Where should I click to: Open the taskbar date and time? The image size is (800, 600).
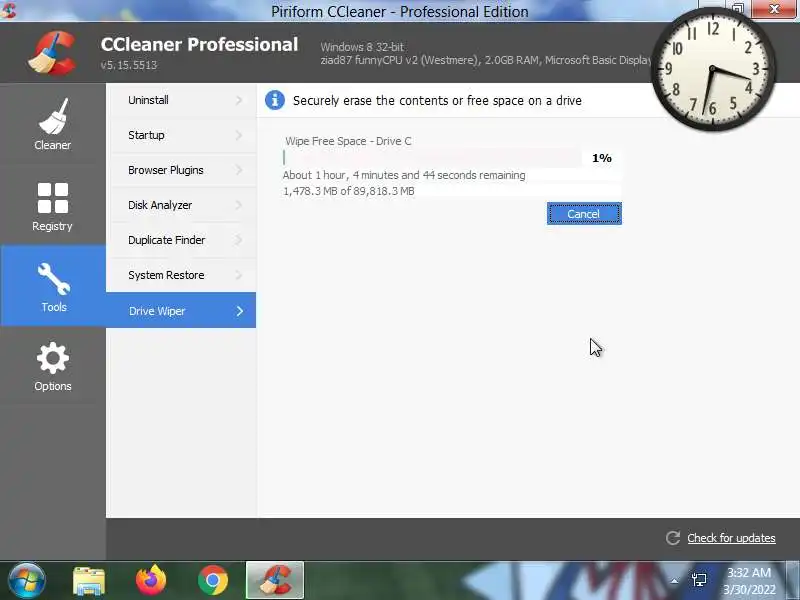(749, 581)
